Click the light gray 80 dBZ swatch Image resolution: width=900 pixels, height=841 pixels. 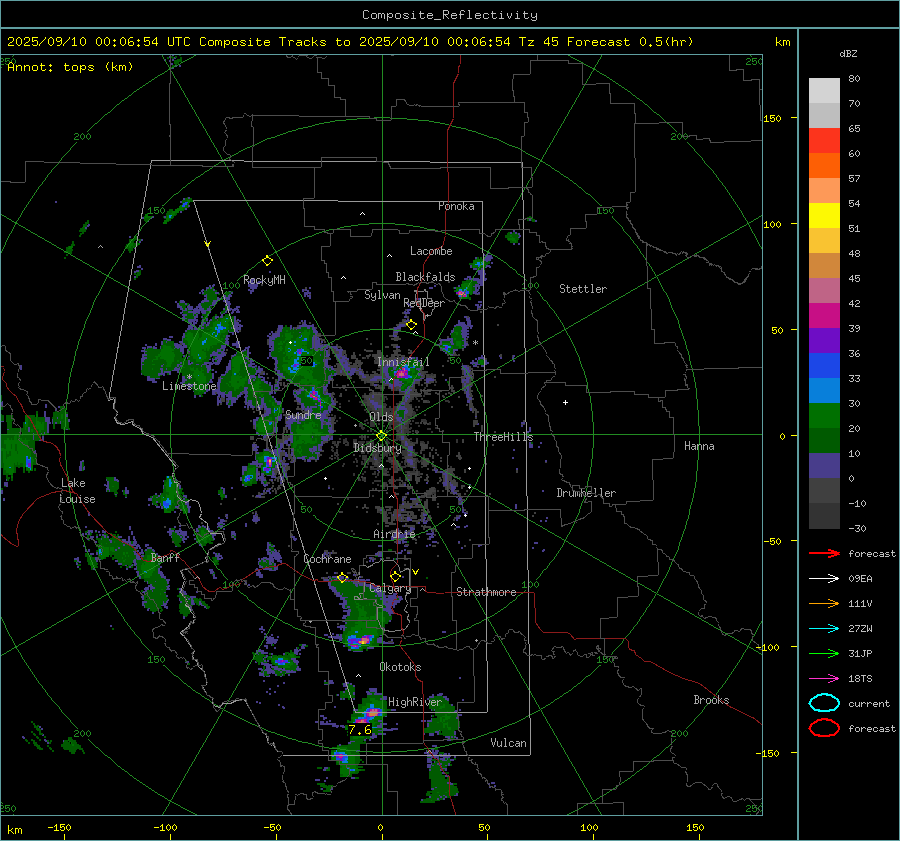pyautogui.click(x=824, y=90)
